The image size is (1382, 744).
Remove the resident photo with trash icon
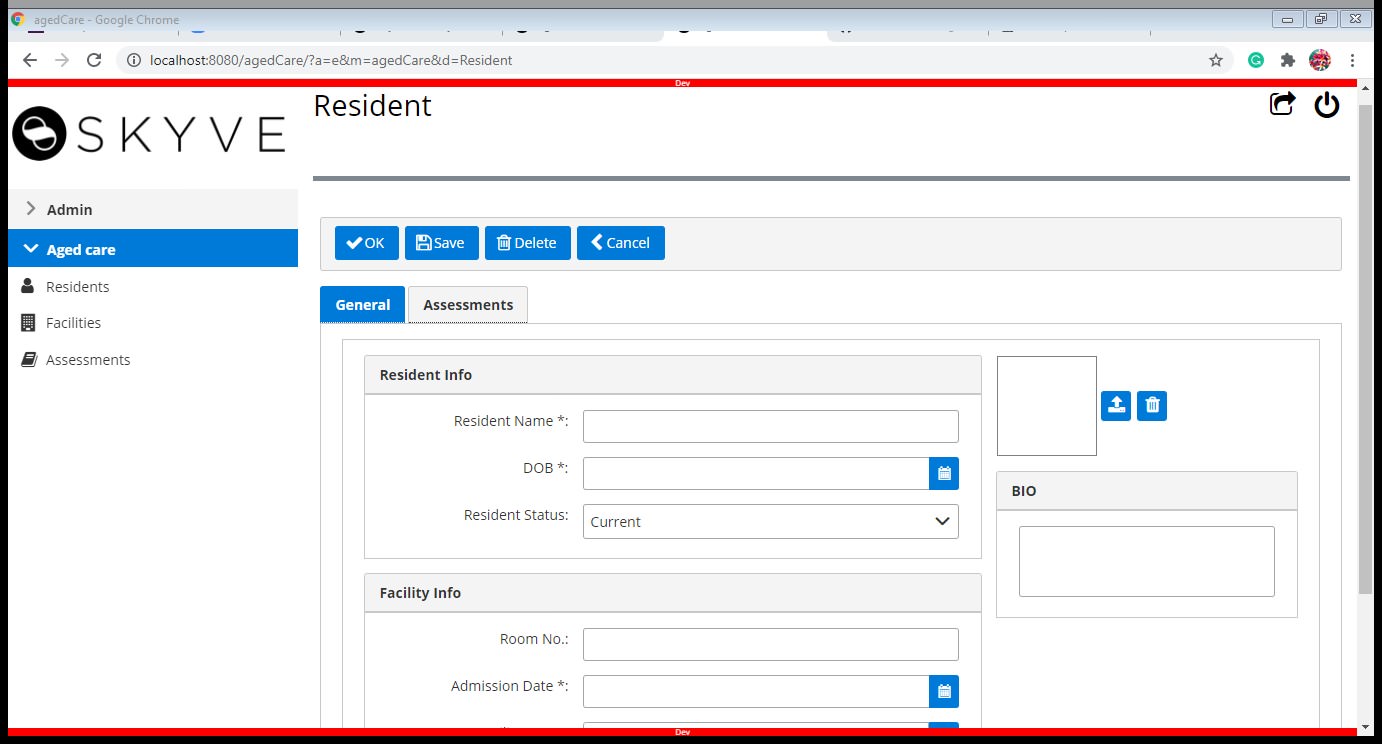[1152, 405]
